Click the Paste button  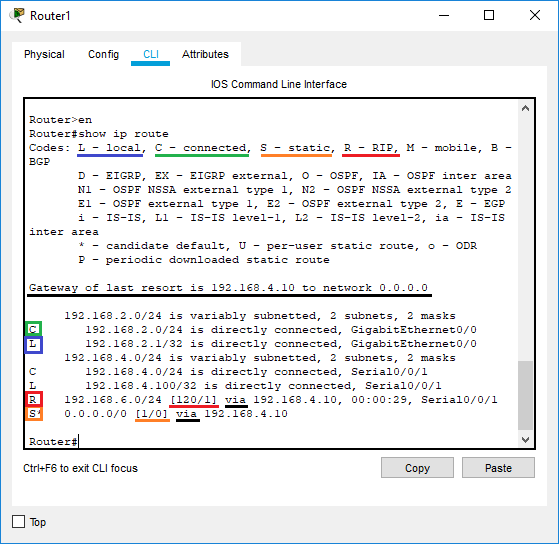coord(498,468)
